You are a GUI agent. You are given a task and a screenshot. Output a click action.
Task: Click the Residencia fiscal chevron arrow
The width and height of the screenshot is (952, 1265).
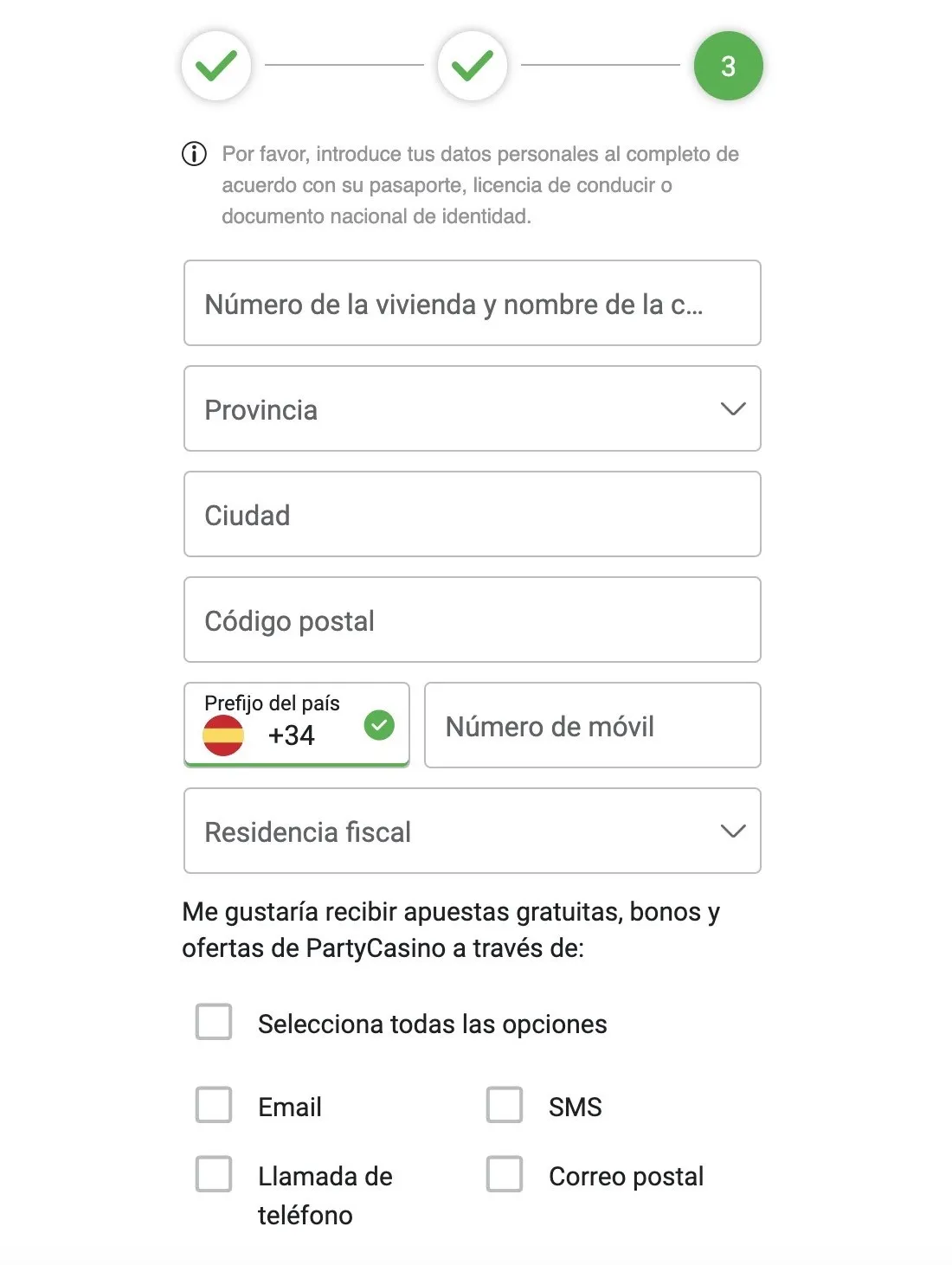733,832
